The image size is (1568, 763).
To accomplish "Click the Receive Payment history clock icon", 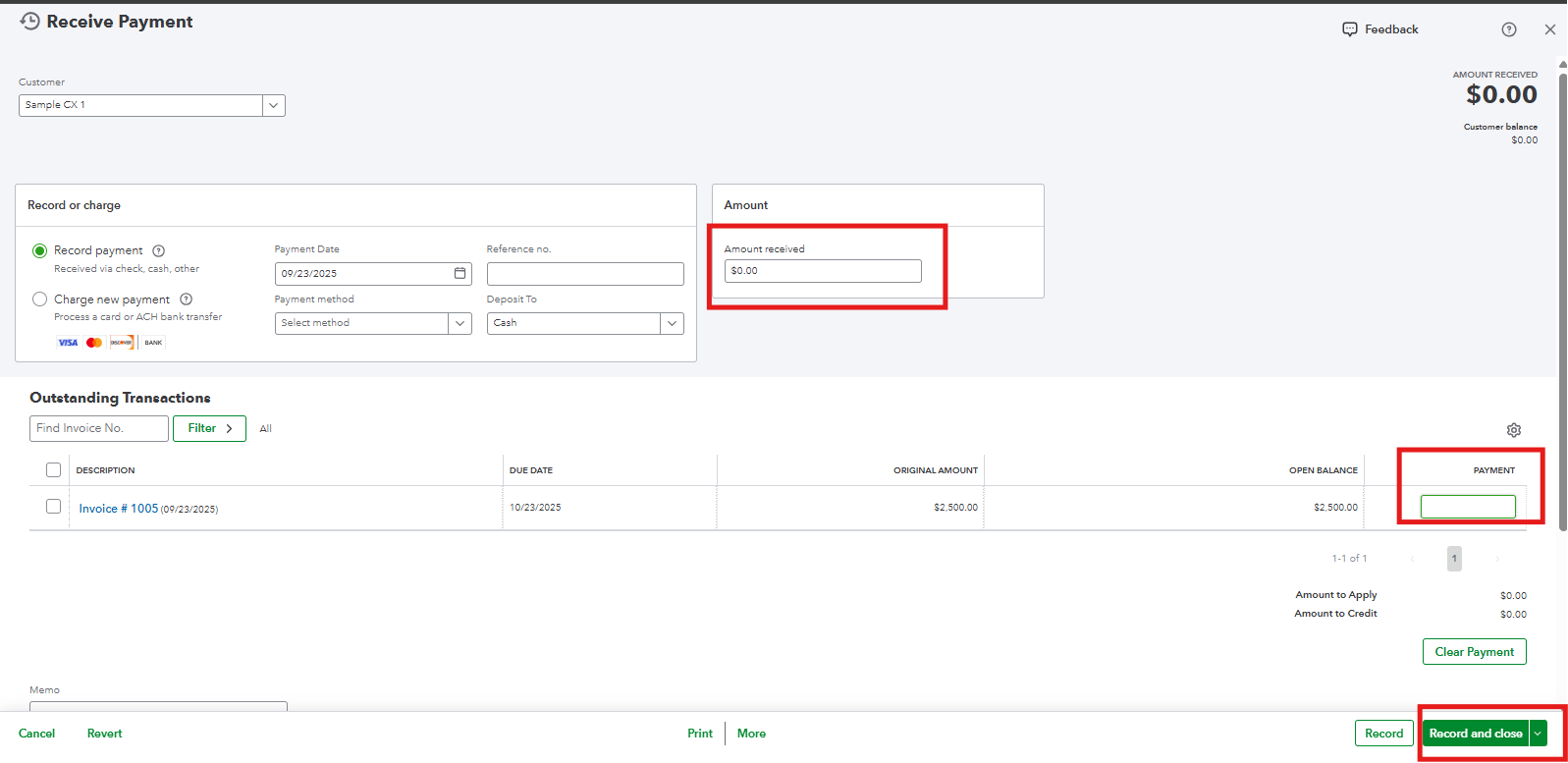I will pyautogui.click(x=30, y=22).
